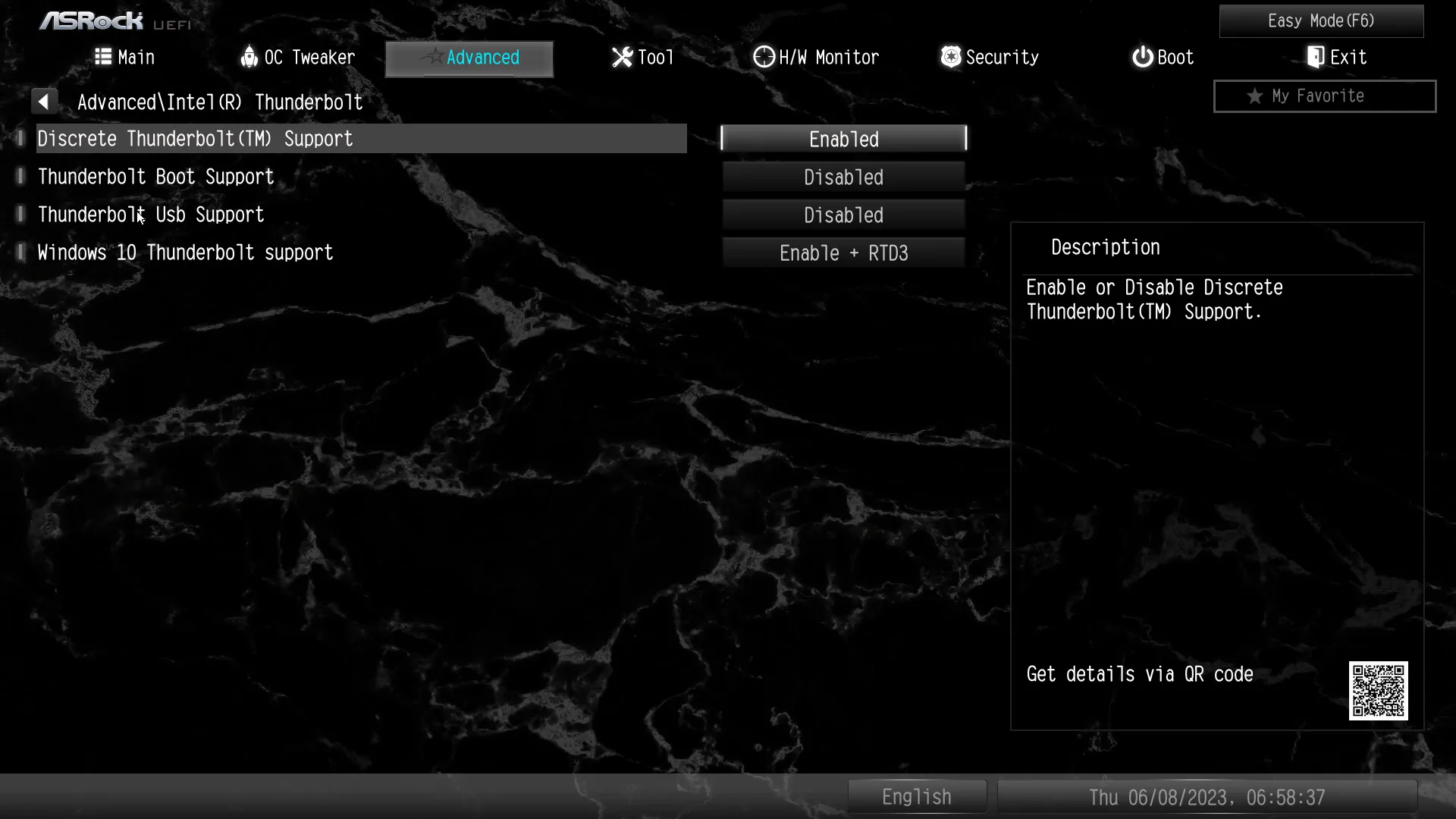Open the H/W Monitor tab

click(816, 58)
